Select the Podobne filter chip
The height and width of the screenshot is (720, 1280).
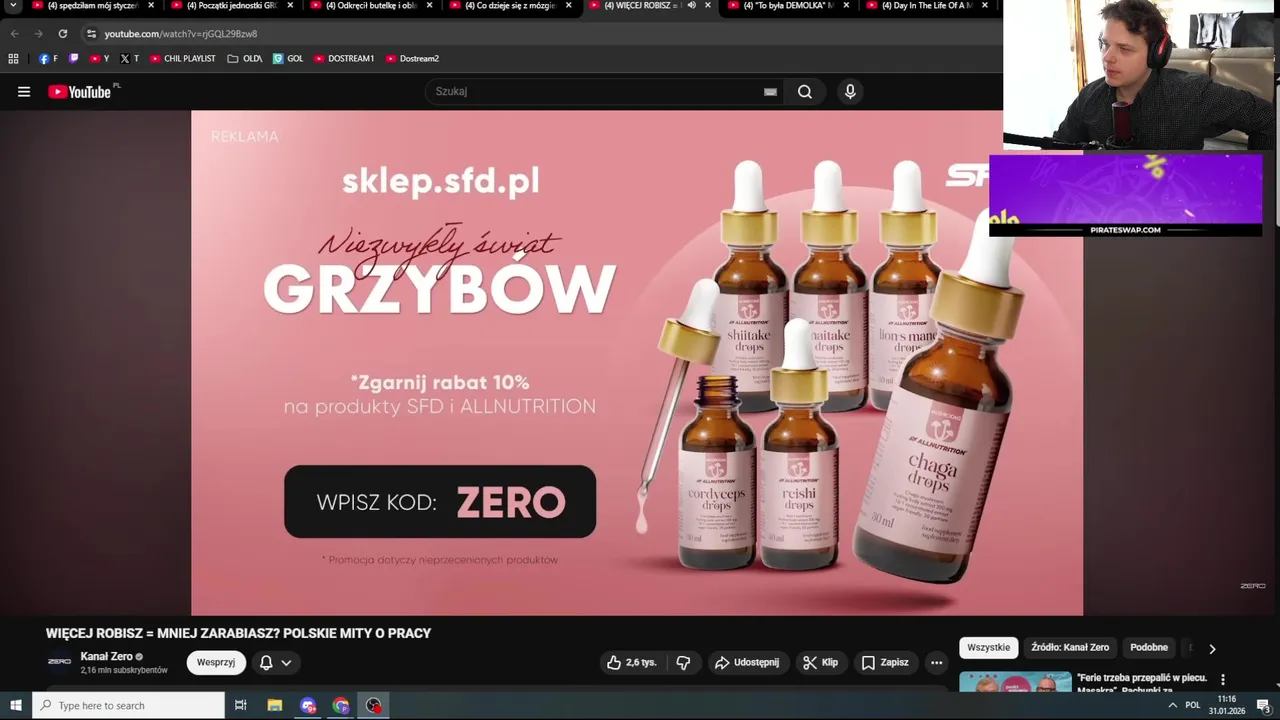(1149, 648)
